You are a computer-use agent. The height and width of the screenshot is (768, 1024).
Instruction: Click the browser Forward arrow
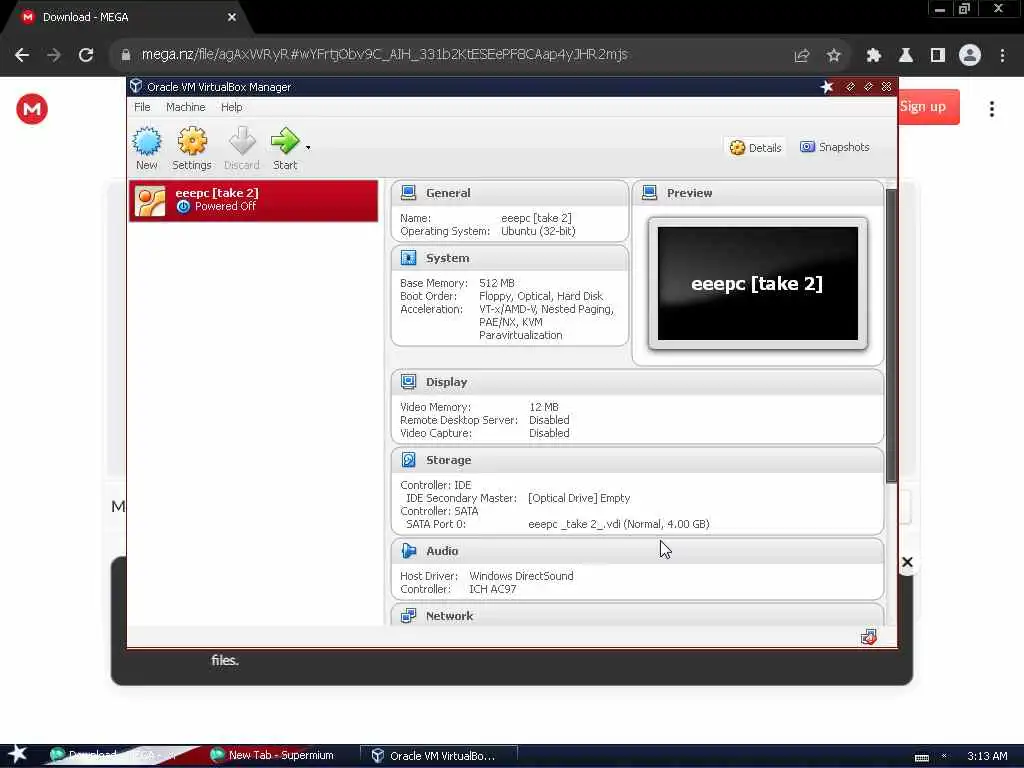54,55
